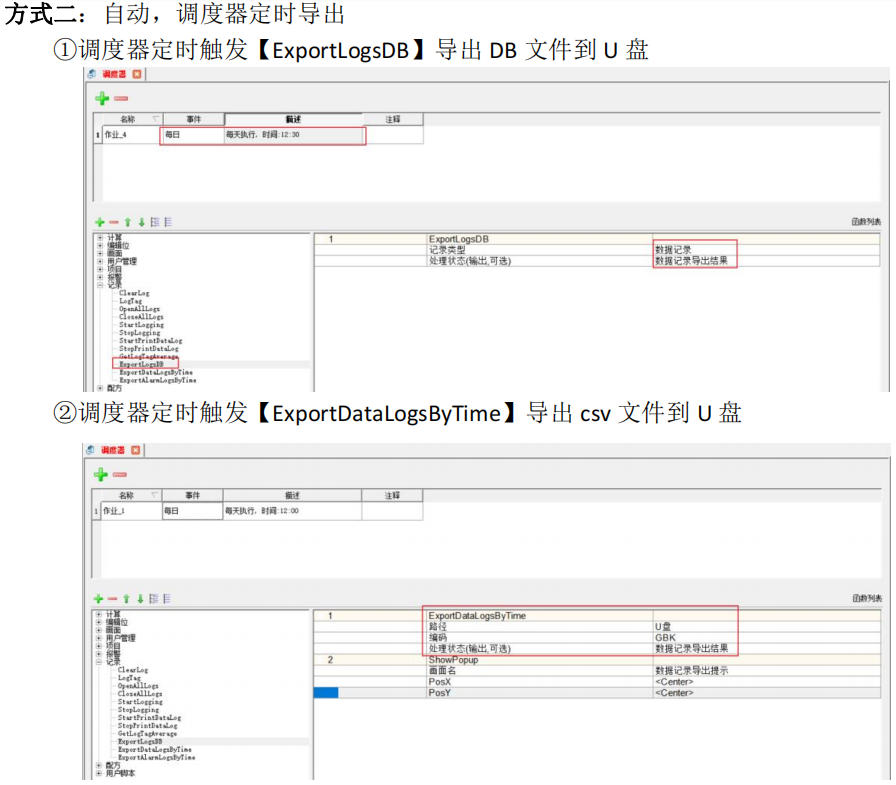This screenshot has width=896, height=785.
Task: Click 函数列表 label in 作业_1 screenshot
Action: tap(867, 598)
